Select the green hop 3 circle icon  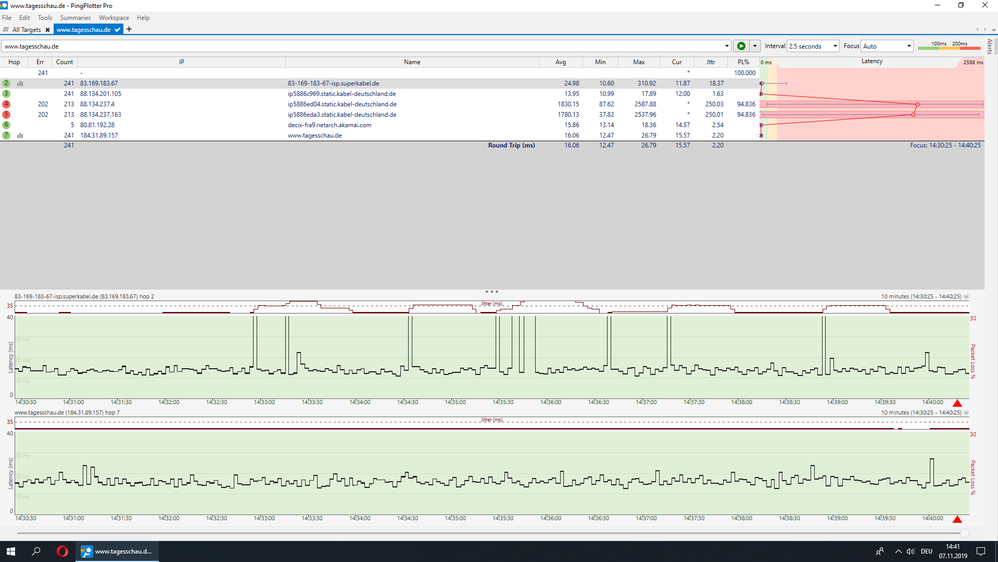(7, 94)
